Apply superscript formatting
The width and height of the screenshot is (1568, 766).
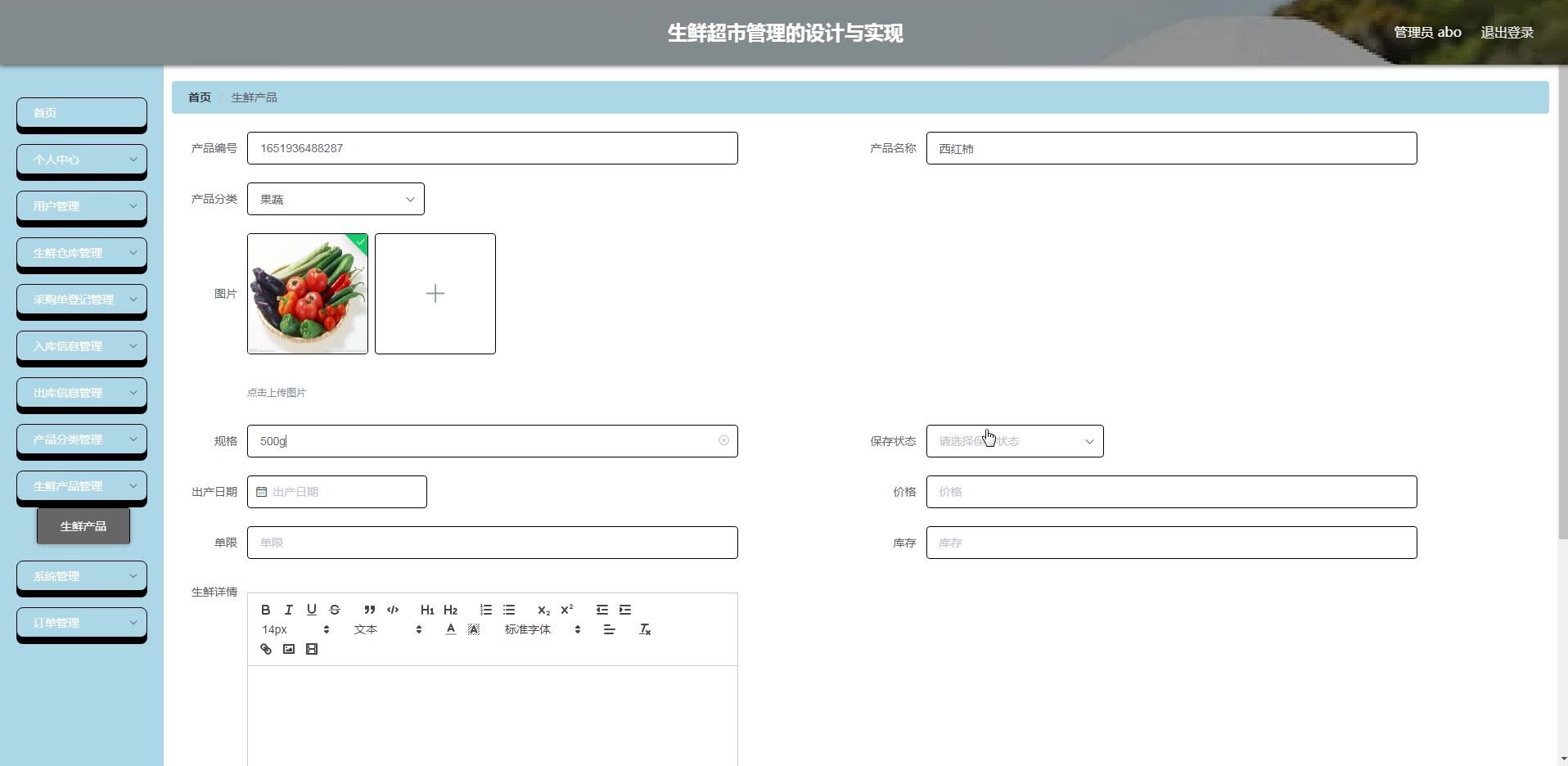coord(566,610)
